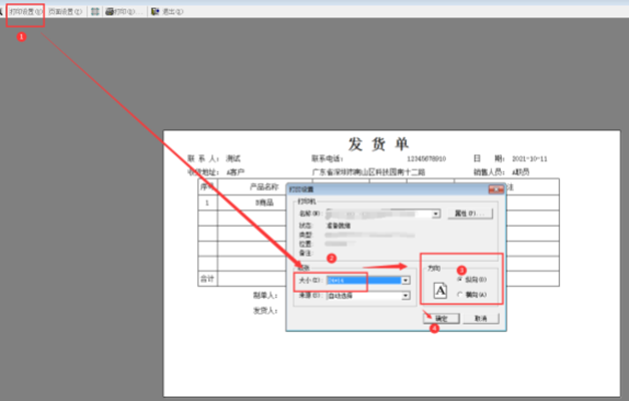Viewport: 629px width, 401px height.
Task: Click the 确定 button in print setup dialog
Action: point(441,318)
